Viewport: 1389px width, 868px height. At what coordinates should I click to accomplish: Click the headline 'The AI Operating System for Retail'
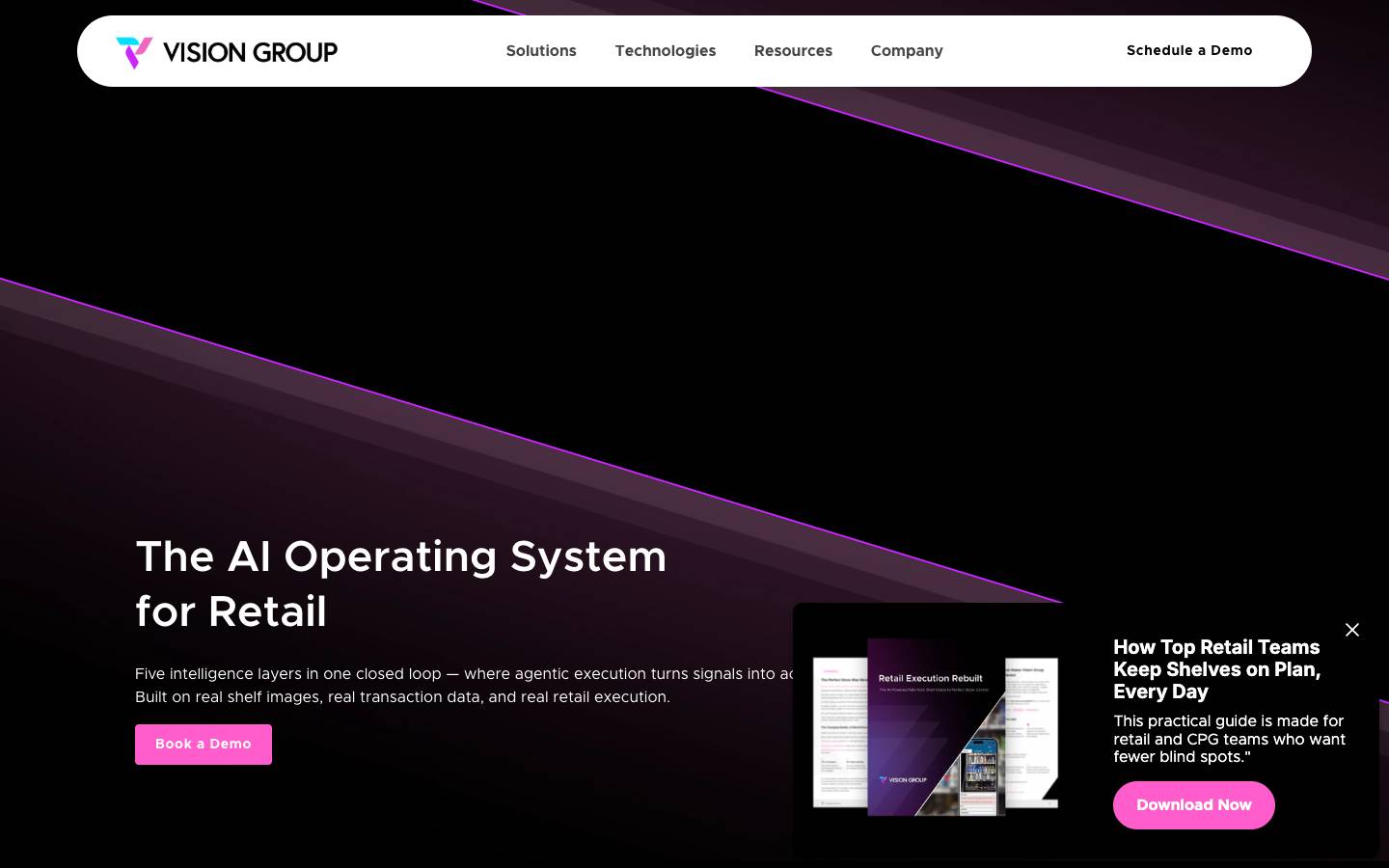pyautogui.click(x=401, y=583)
